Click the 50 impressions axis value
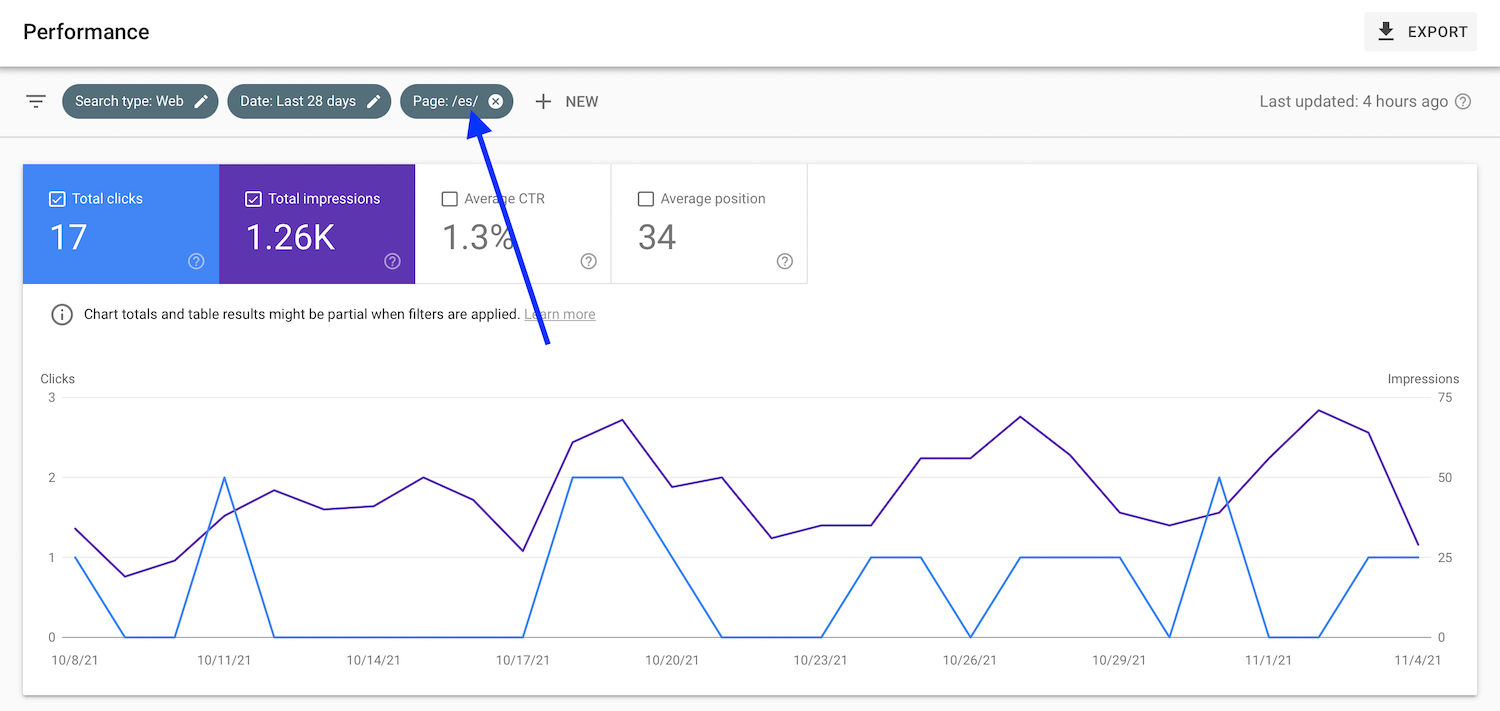Viewport: 1500px width, 711px height. coord(1445,477)
